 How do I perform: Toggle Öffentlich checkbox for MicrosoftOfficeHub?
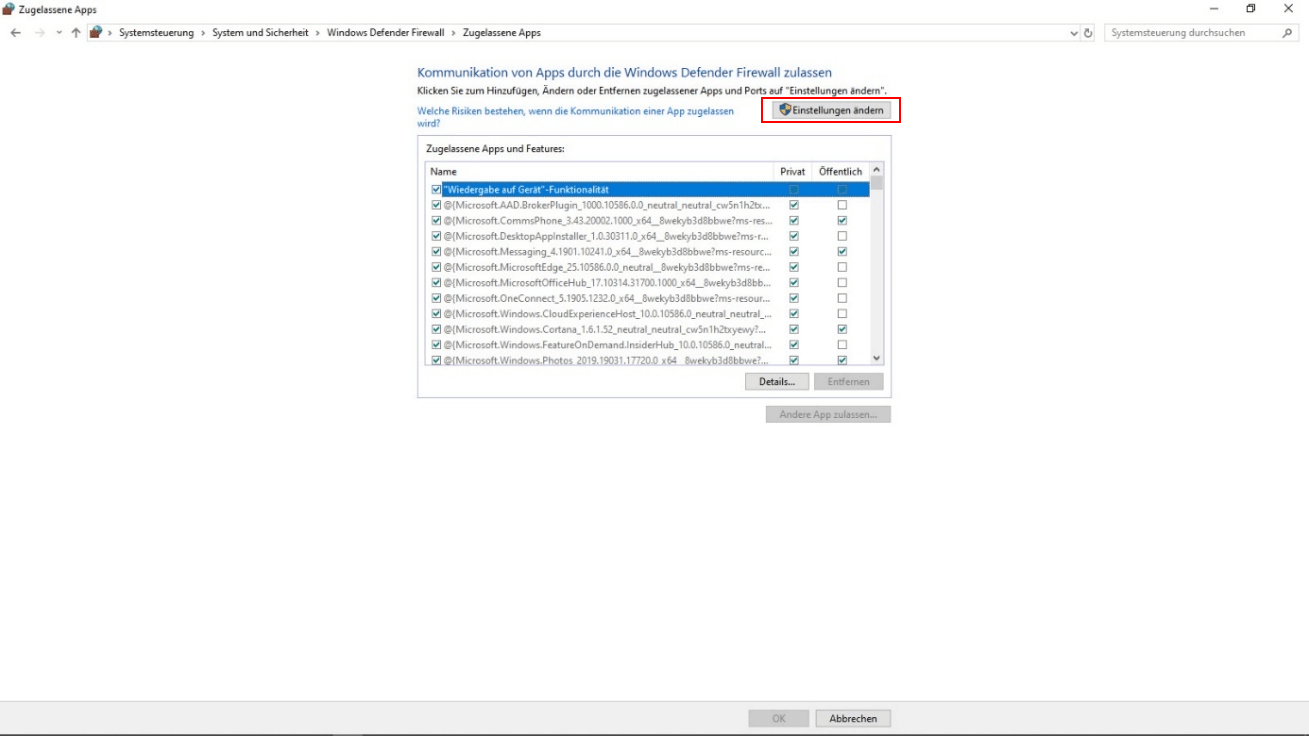tap(842, 282)
